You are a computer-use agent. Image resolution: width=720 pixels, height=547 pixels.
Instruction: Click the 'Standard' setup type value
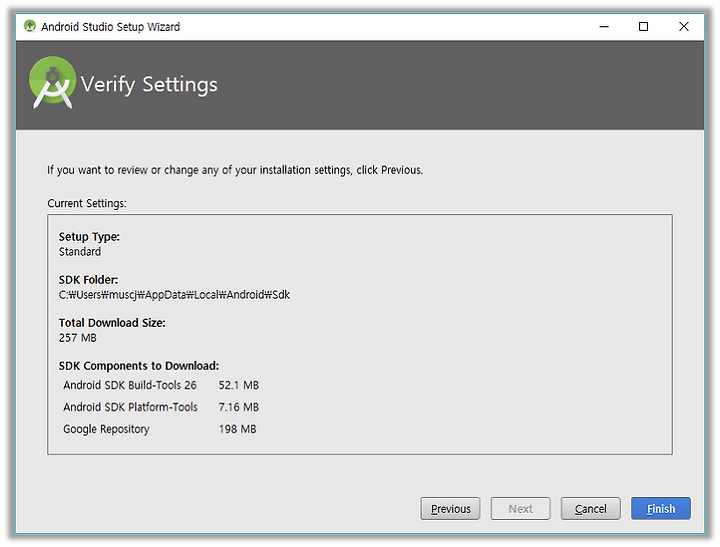[80, 252]
